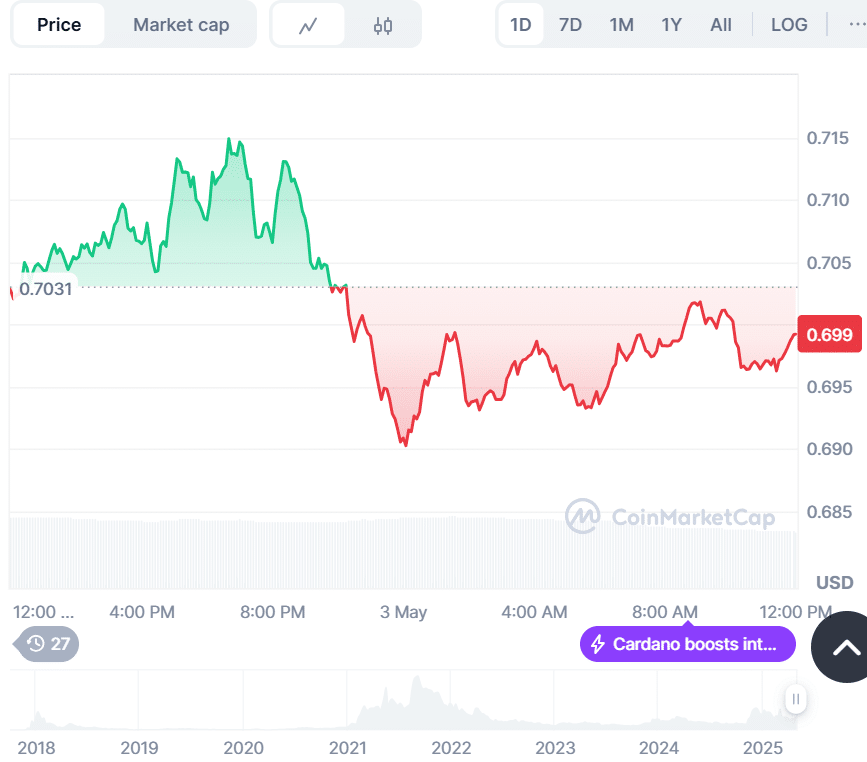
Task: Click the 2022 year on range selector
Action: (451, 748)
